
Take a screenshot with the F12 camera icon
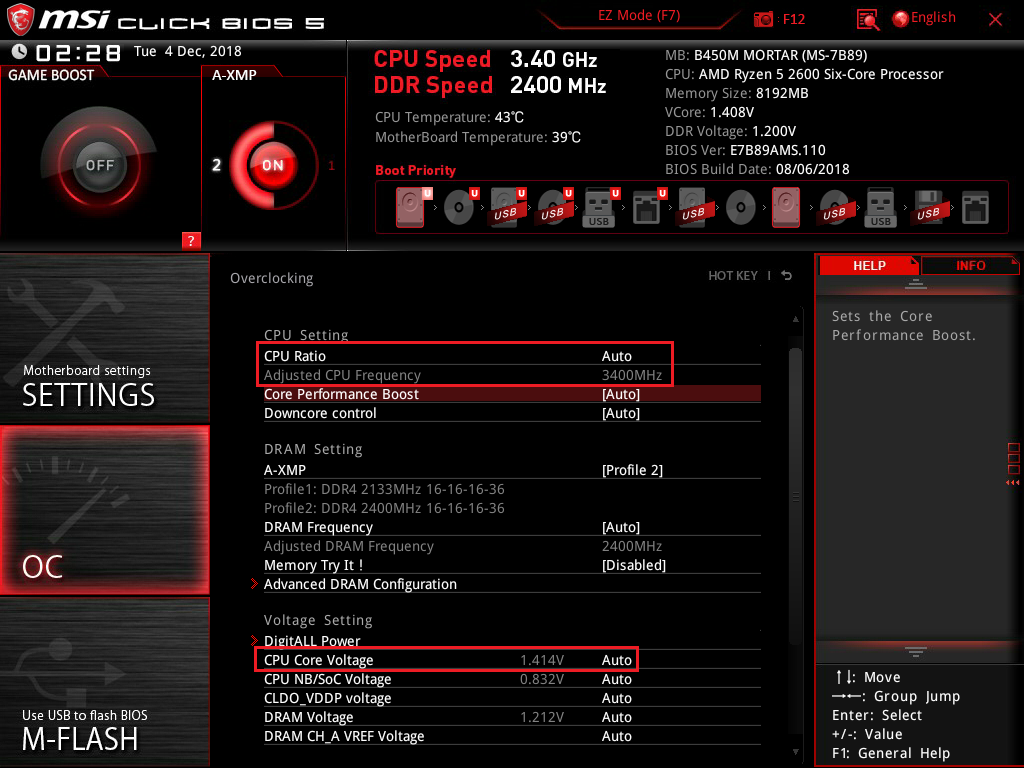[763, 19]
